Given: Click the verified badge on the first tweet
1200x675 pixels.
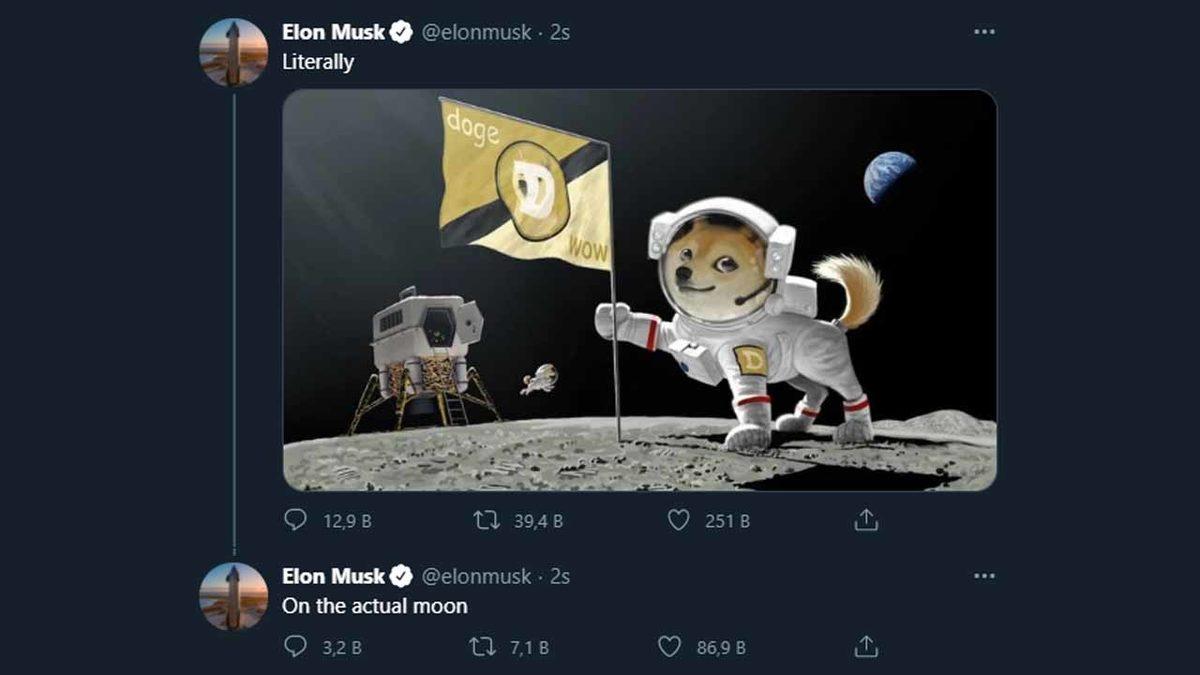Looking at the screenshot, I should (400, 31).
